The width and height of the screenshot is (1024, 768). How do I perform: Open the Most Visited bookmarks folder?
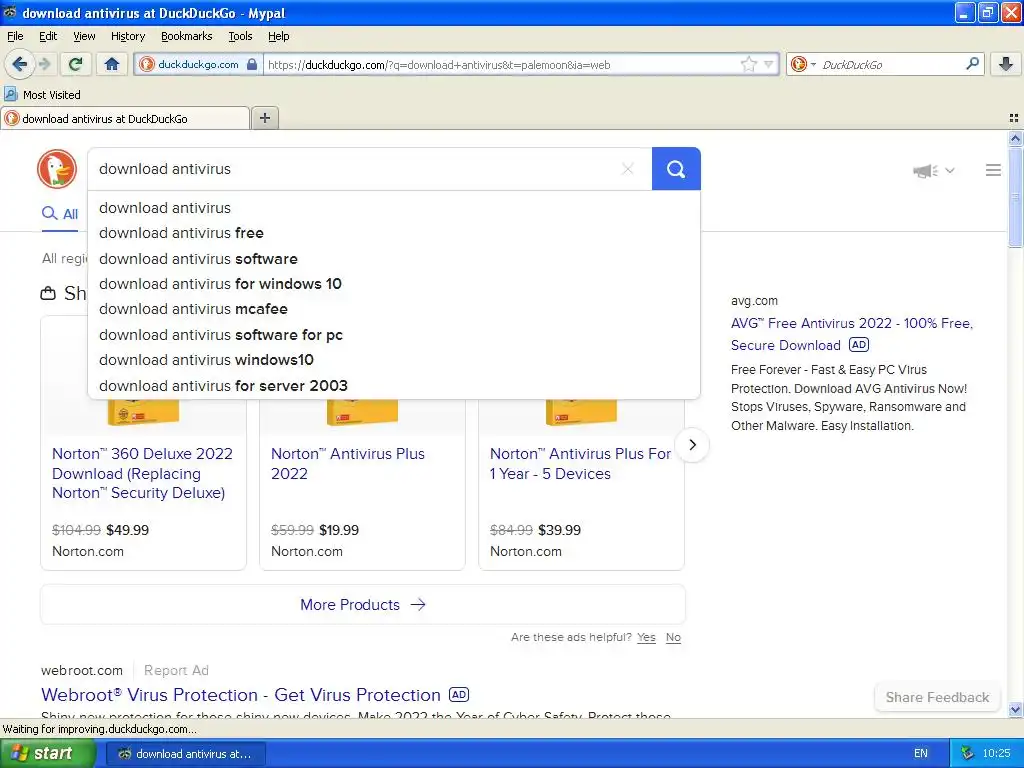[42, 95]
